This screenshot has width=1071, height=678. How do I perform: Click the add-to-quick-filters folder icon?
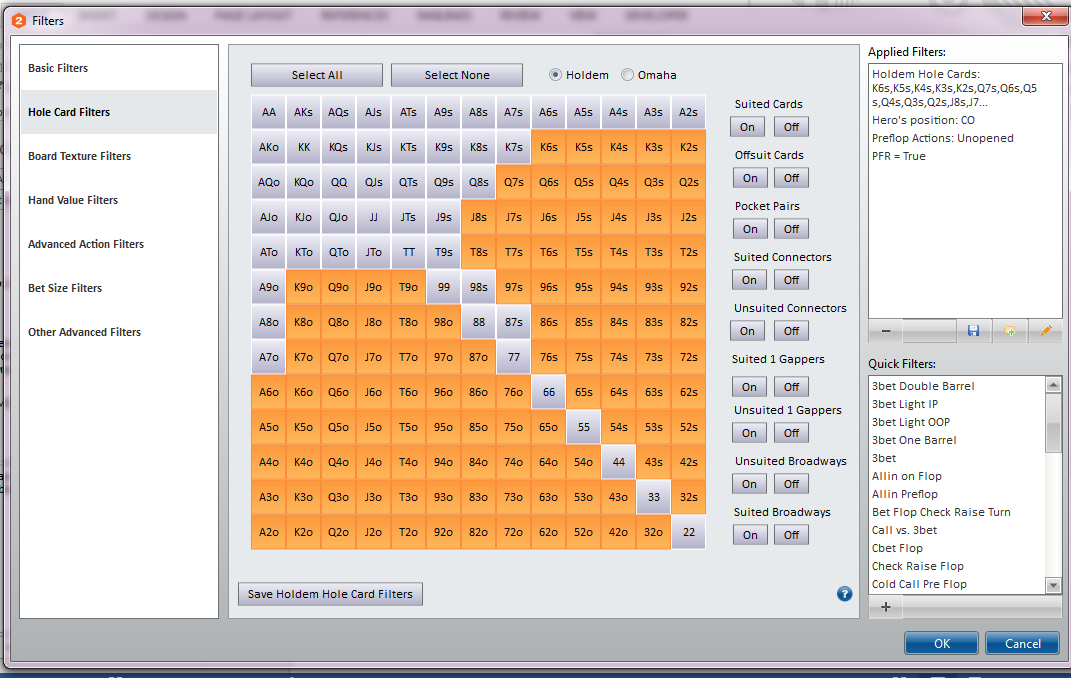[1010, 330]
